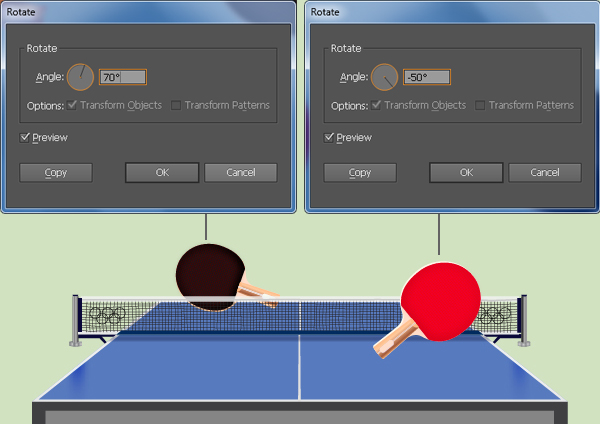Click the left Rotate dialog title bar
600x424 pixels.
(x=148, y=12)
